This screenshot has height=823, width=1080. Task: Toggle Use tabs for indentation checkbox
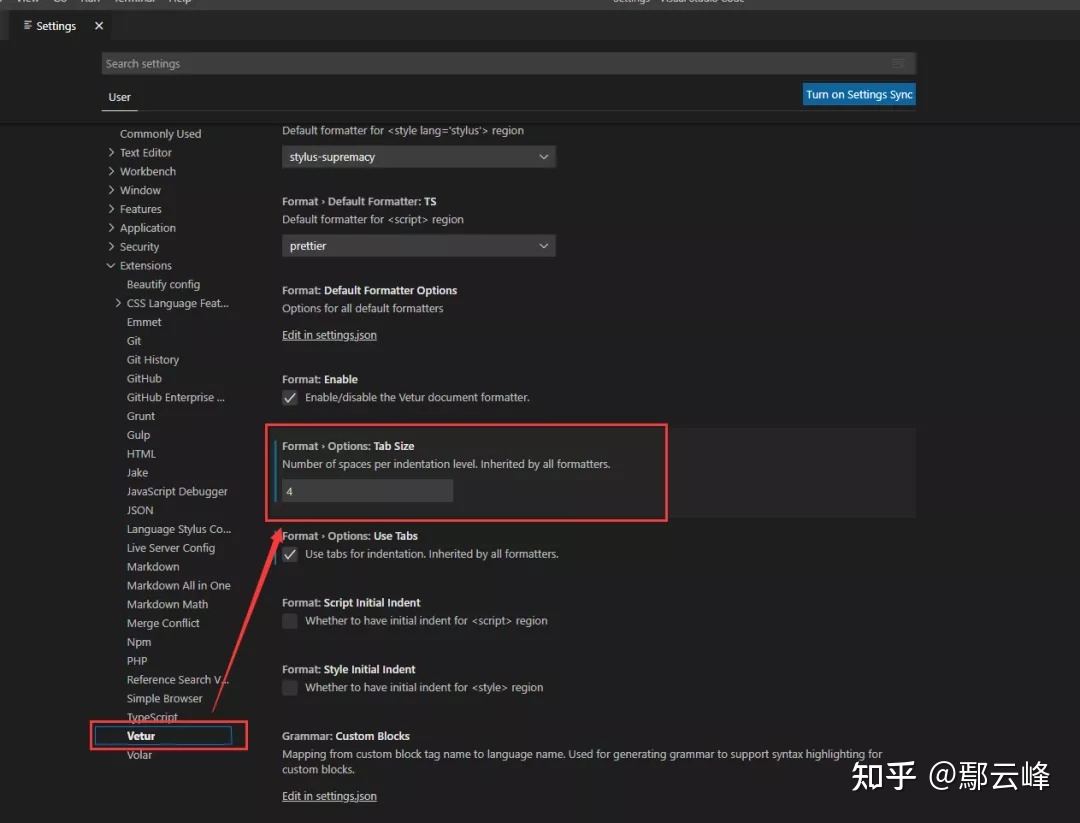pos(290,554)
